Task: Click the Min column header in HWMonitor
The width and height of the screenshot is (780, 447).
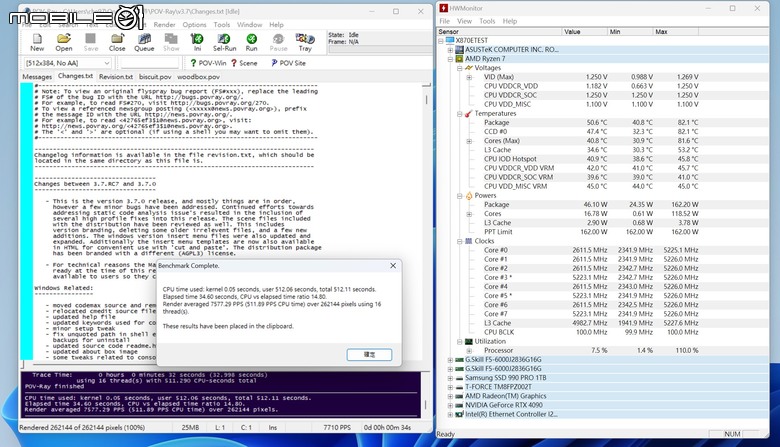Action: click(630, 32)
